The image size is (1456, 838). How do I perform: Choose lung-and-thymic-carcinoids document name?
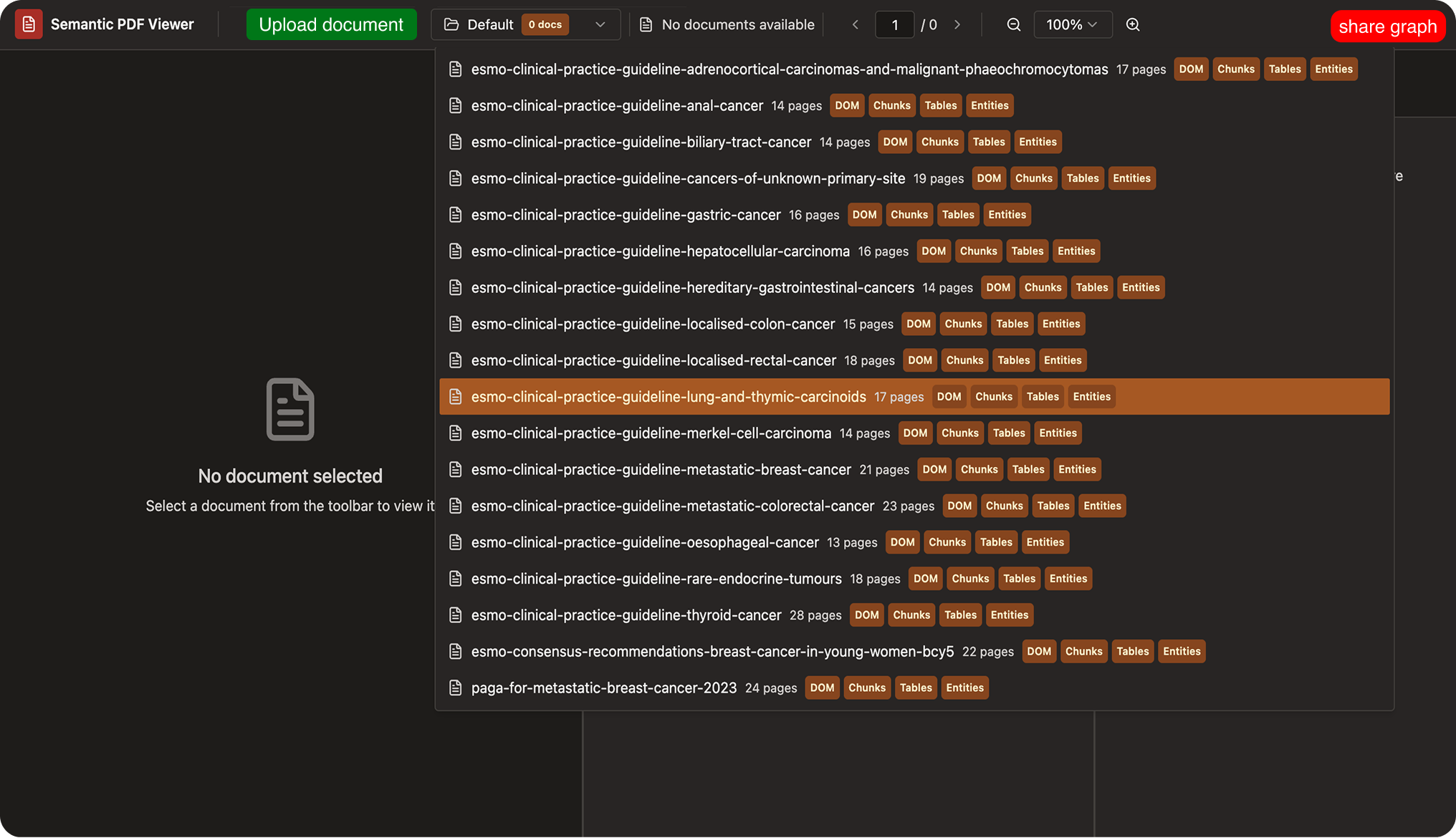pos(669,397)
